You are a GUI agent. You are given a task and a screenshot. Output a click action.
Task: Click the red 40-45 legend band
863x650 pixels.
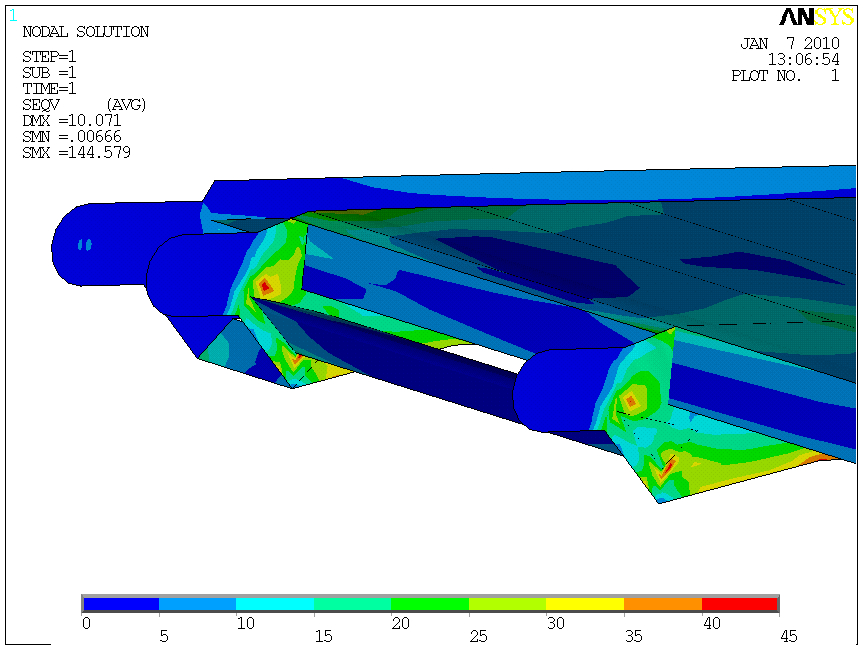click(740, 604)
